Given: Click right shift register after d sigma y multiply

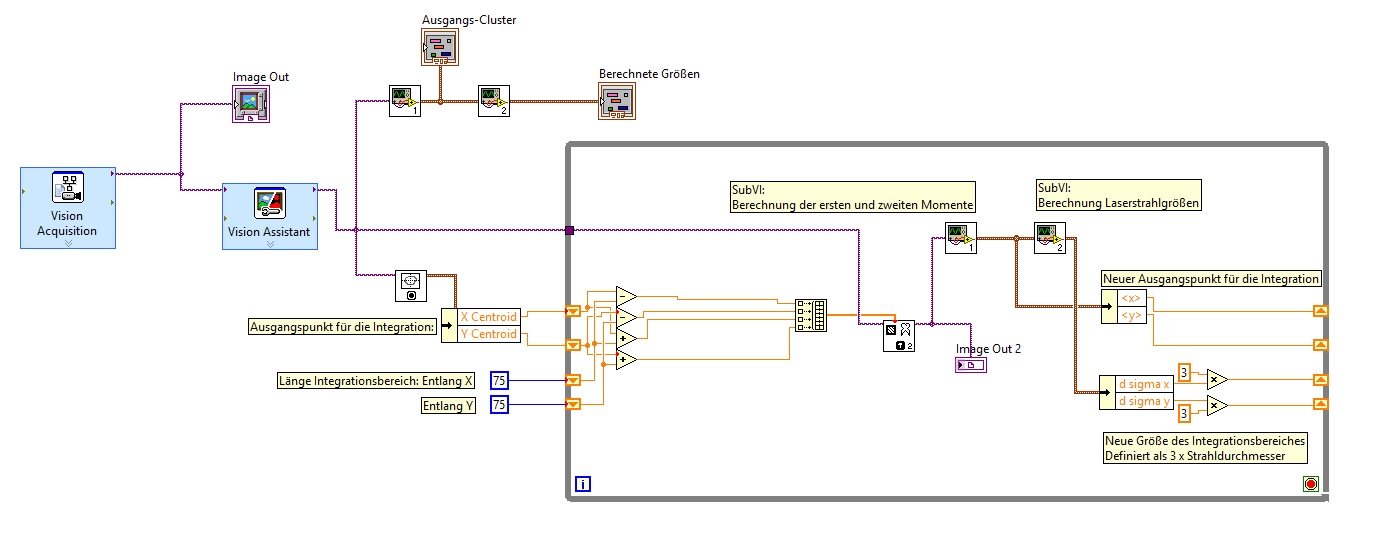Looking at the screenshot, I should point(1321,404).
